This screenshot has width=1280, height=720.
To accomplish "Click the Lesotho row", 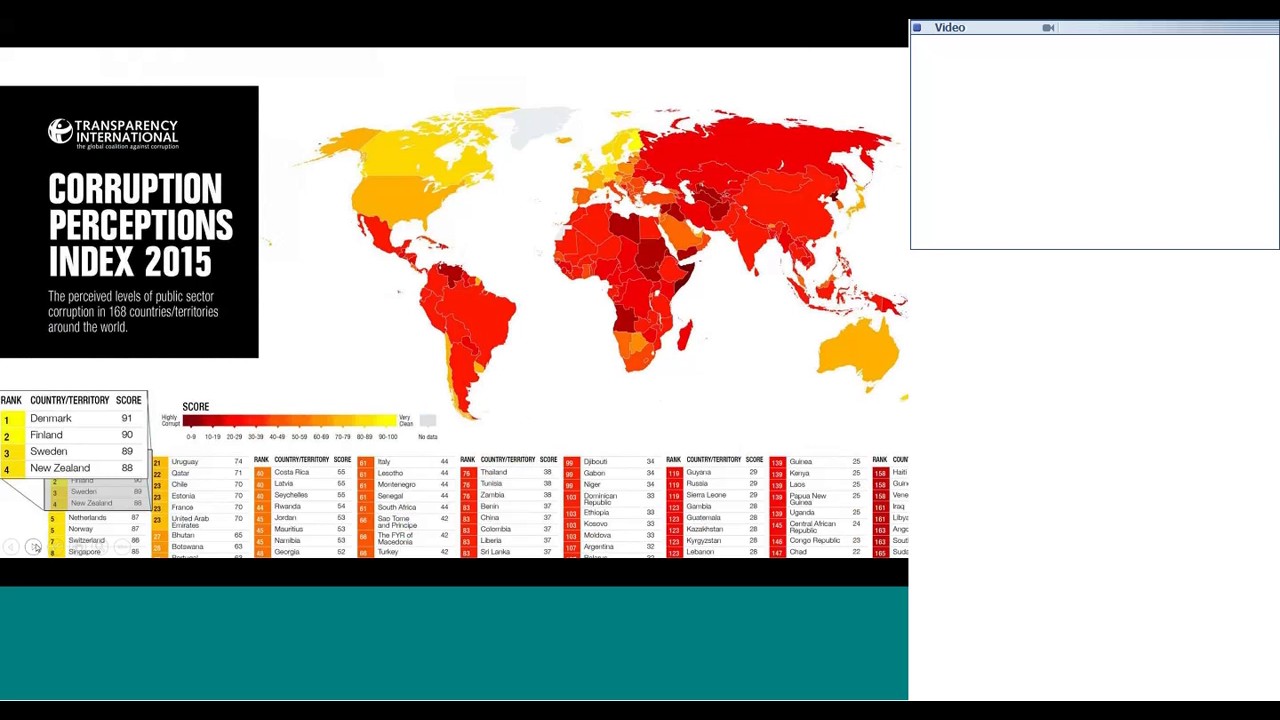I will [405, 473].
